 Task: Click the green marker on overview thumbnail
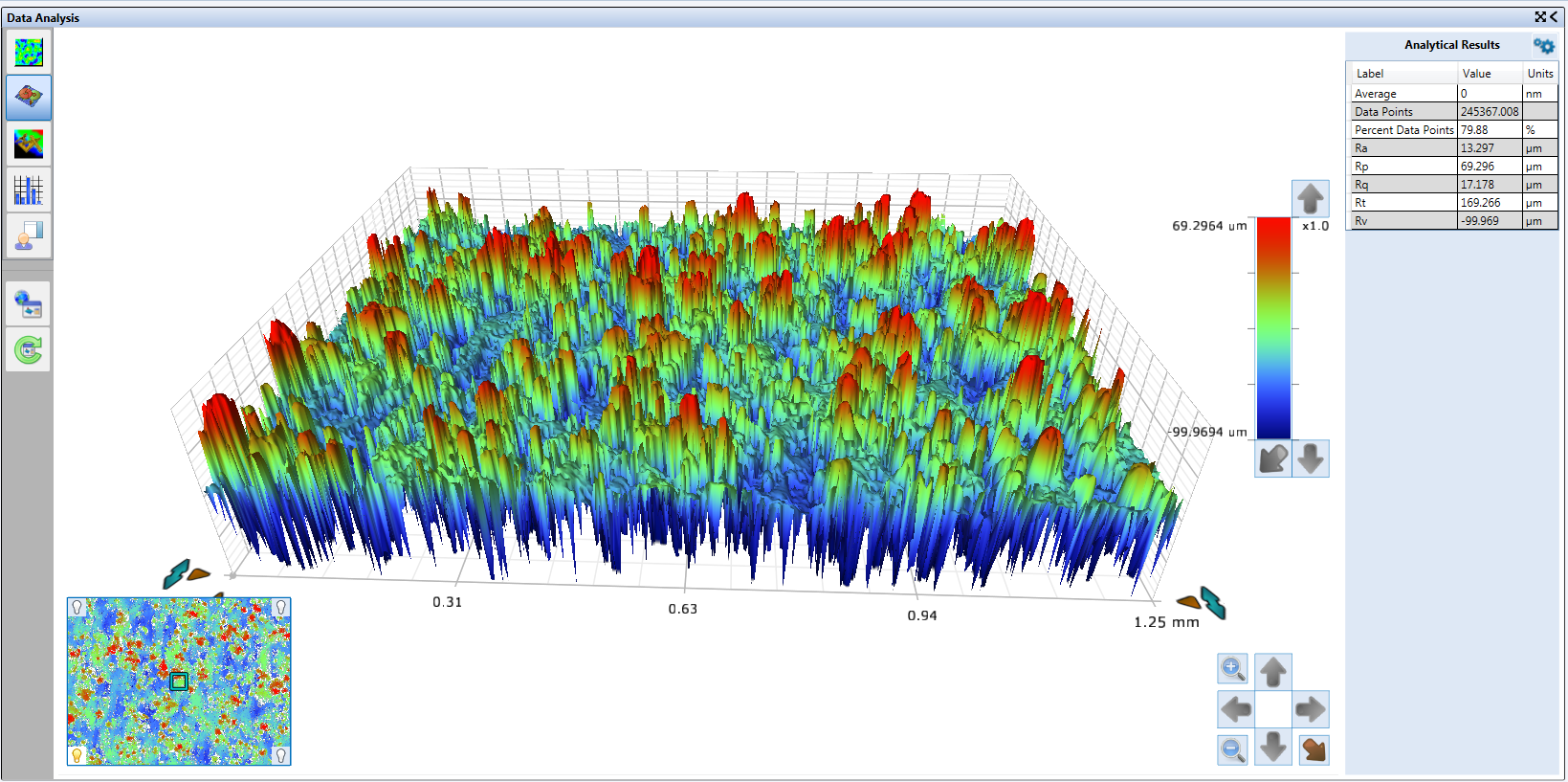(x=178, y=681)
